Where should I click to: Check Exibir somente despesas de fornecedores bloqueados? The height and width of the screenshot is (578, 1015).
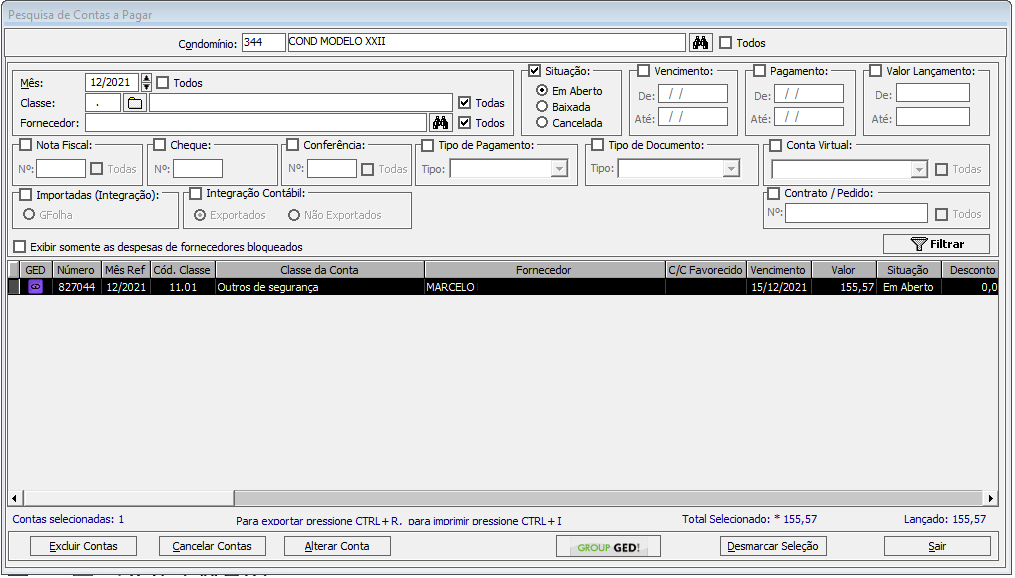click(20, 247)
